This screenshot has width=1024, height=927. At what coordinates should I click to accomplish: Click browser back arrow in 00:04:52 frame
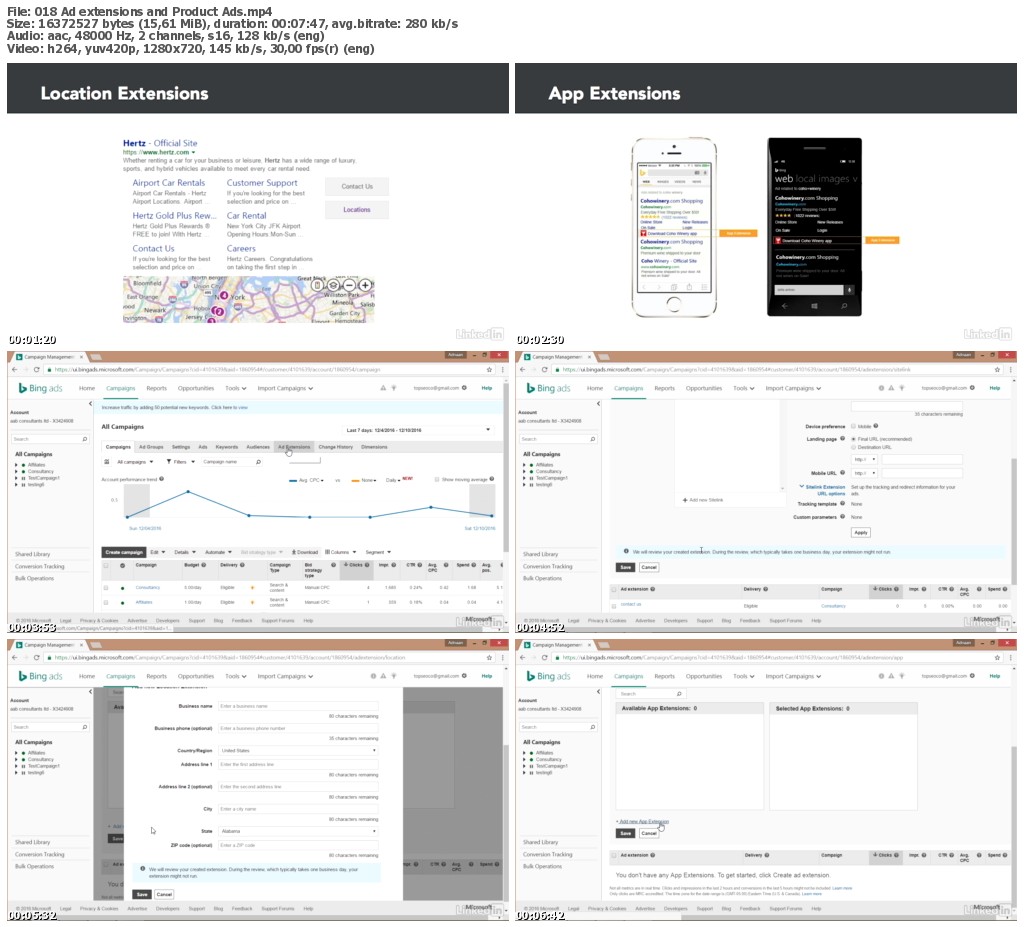(523, 369)
